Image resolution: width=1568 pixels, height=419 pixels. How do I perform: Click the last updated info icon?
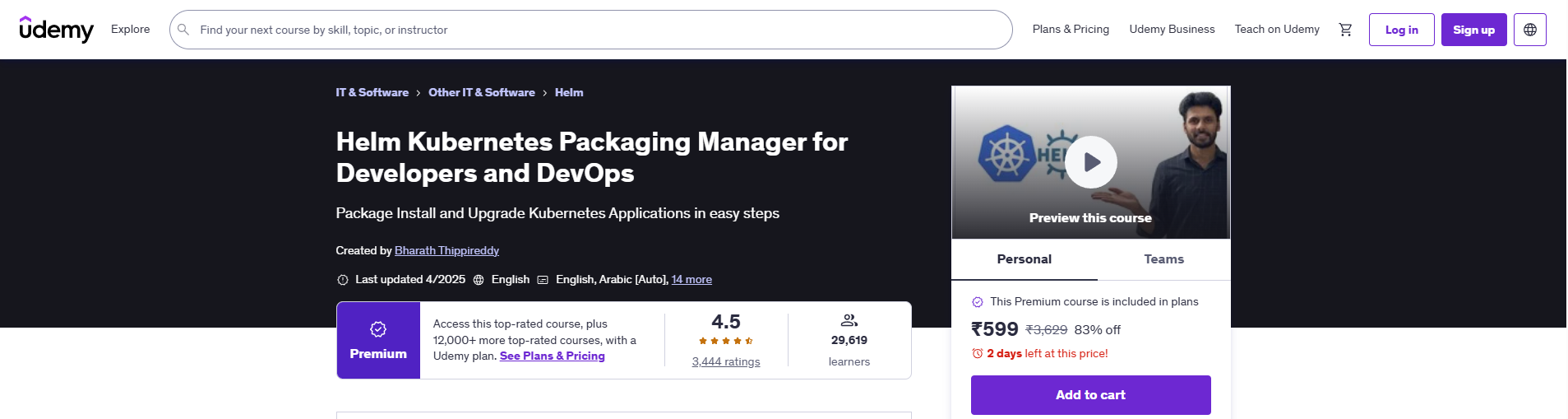coord(343,280)
